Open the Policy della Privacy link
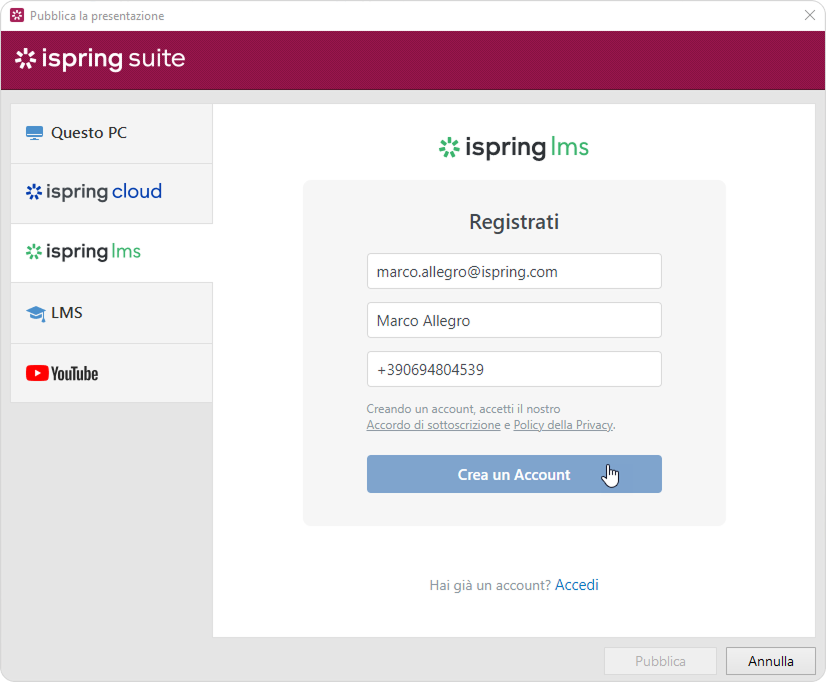The image size is (826, 682). (562, 425)
